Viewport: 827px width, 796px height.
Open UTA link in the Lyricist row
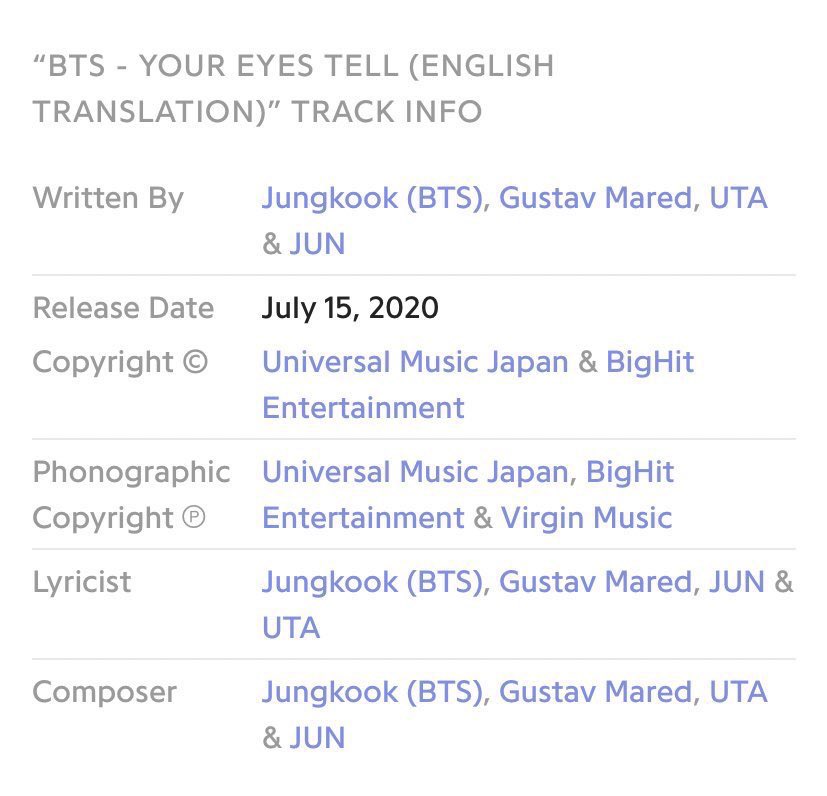pyautogui.click(x=291, y=628)
